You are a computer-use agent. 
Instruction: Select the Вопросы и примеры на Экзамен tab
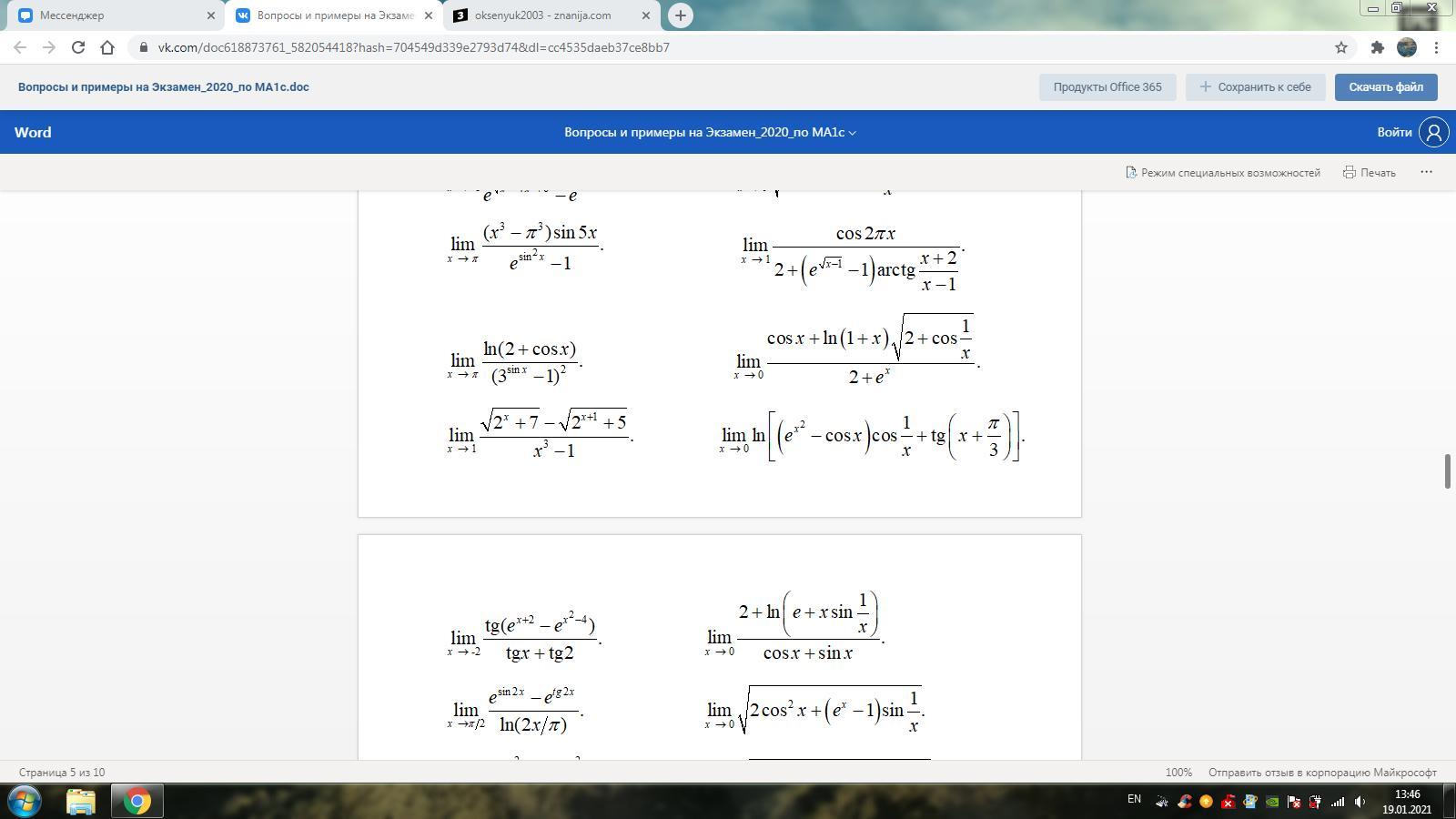click(x=334, y=15)
